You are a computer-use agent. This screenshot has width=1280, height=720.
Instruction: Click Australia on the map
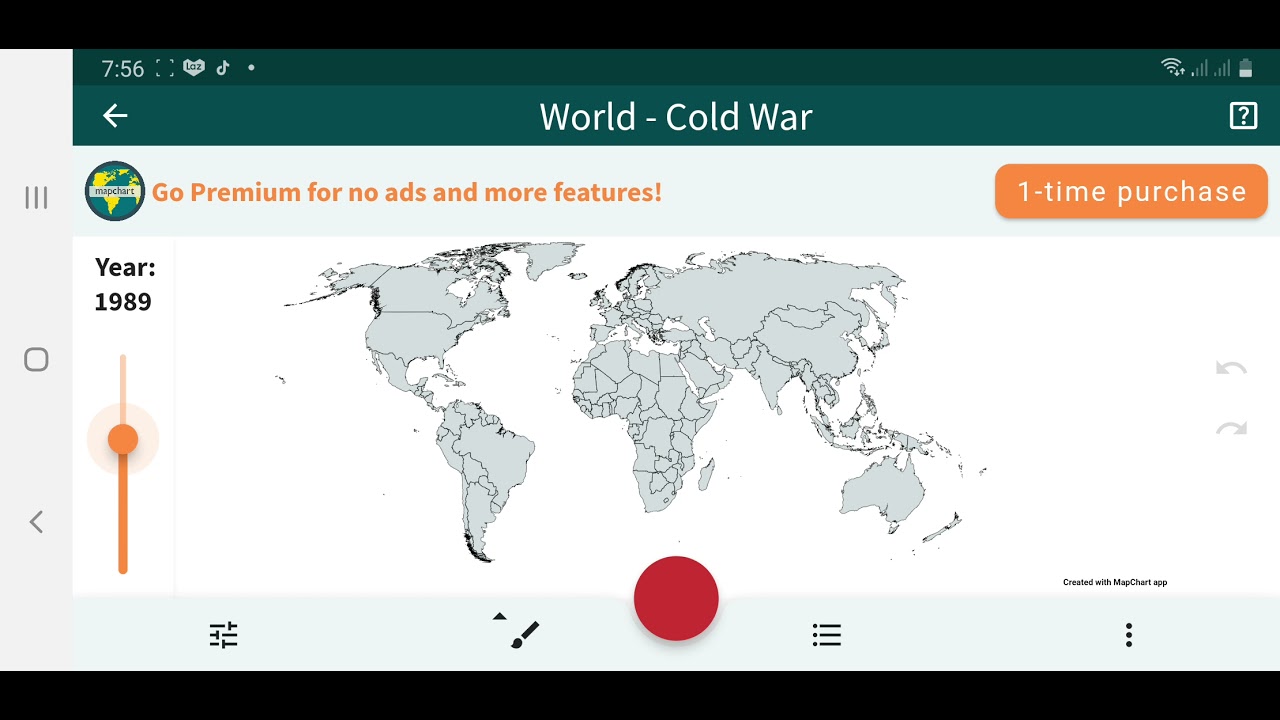click(x=880, y=492)
